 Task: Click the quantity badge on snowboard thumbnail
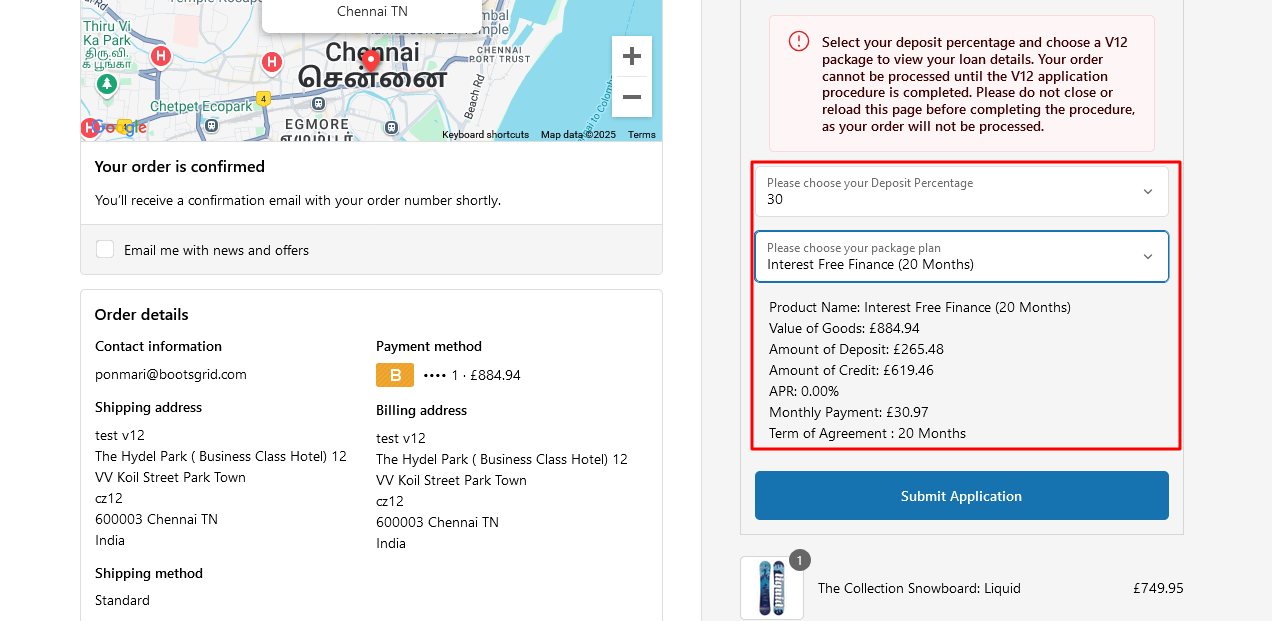pos(800,560)
